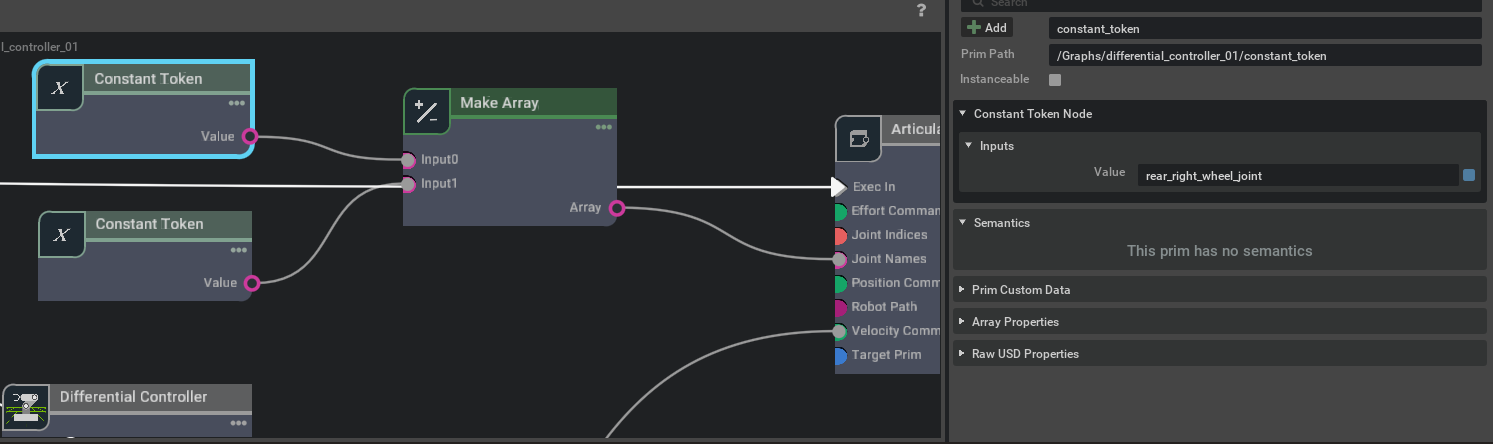Screen dimensions: 1493x444
Task: Click the Value field rear_right_wheel_joint
Action: click(1297, 175)
